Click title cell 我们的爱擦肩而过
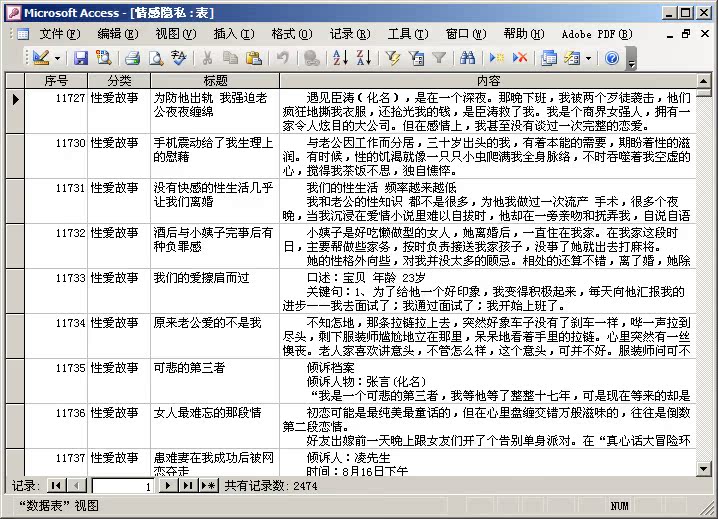The height and width of the screenshot is (519, 718). pyautogui.click(x=215, y=291)
